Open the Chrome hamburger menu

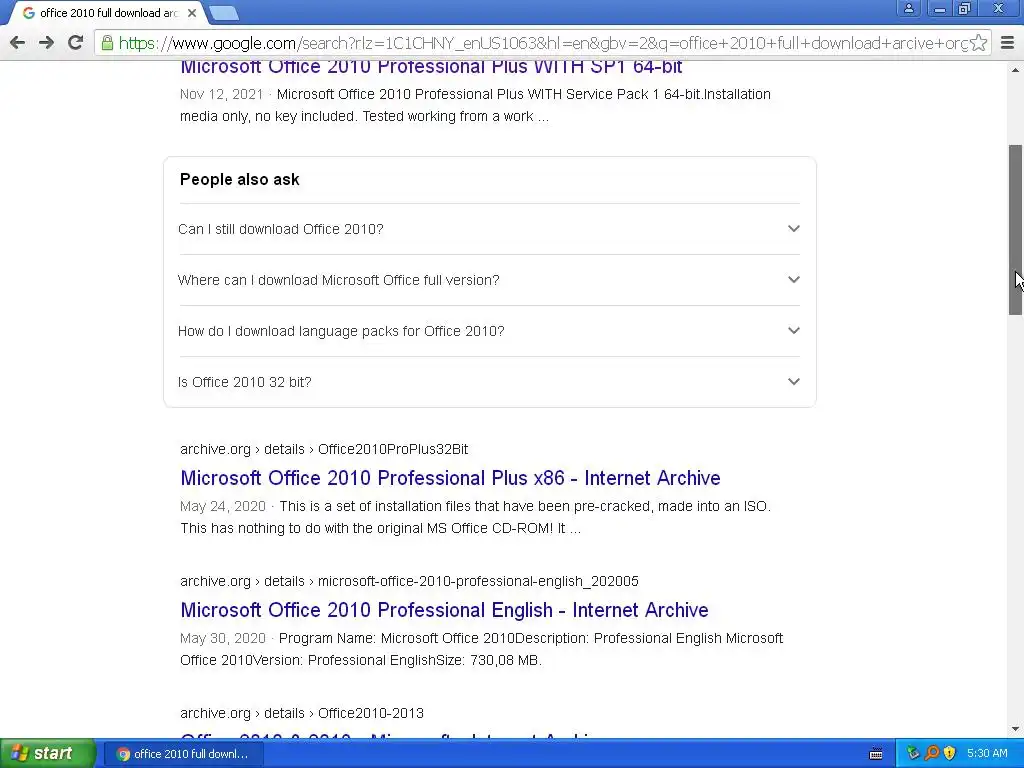click(x=1008, y=43)
